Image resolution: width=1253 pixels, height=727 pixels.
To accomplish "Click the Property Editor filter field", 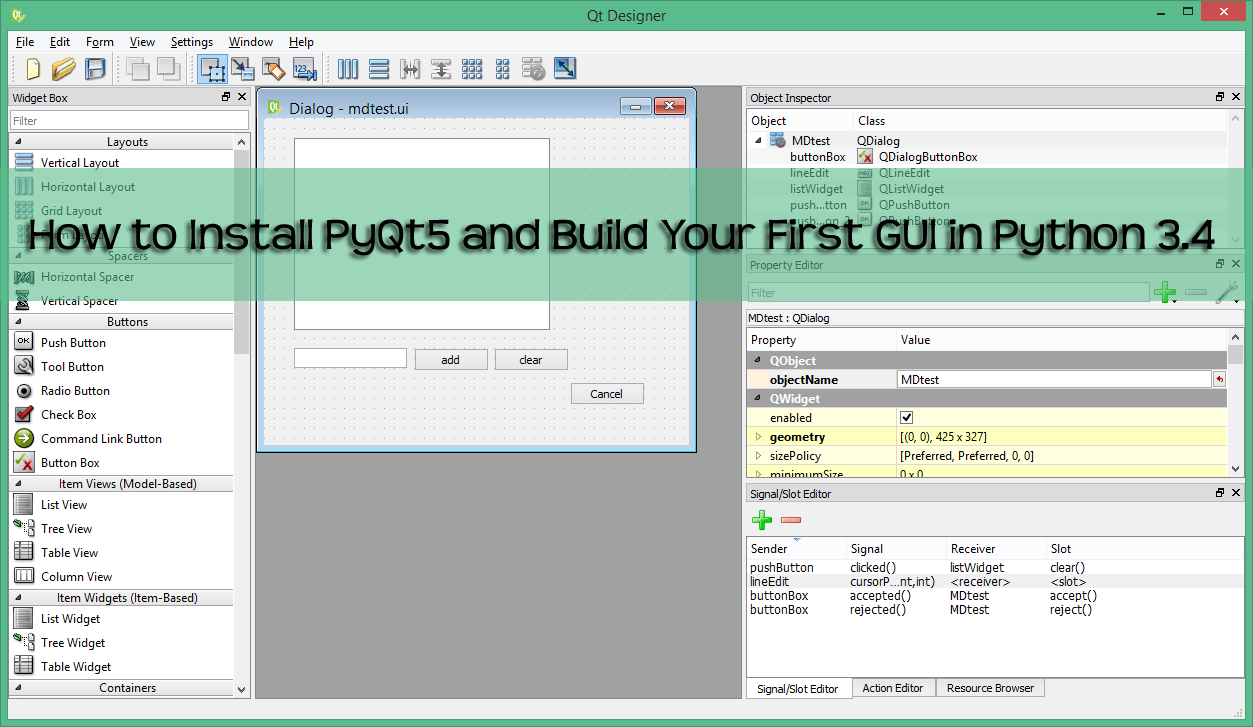I will pos(948,292).
